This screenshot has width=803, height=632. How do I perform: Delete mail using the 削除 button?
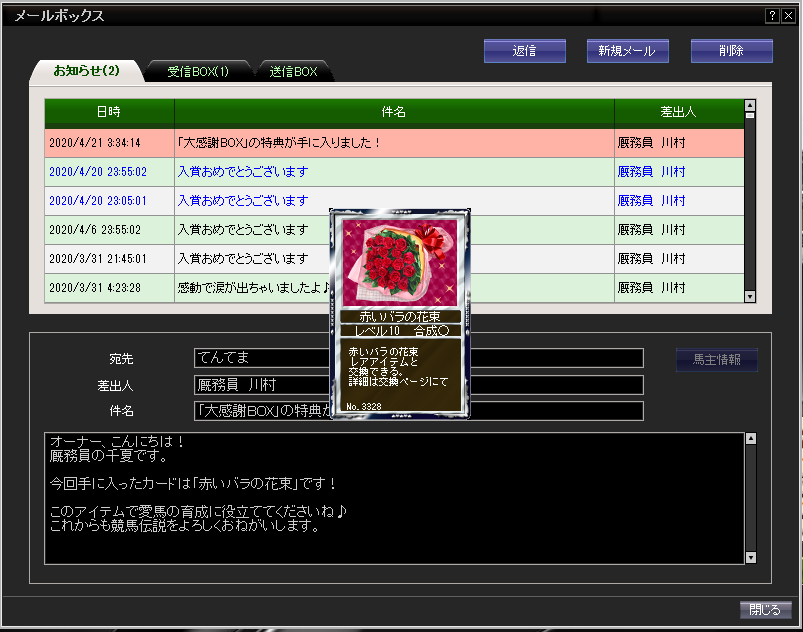pyautogui.click(x=732, y=51)
